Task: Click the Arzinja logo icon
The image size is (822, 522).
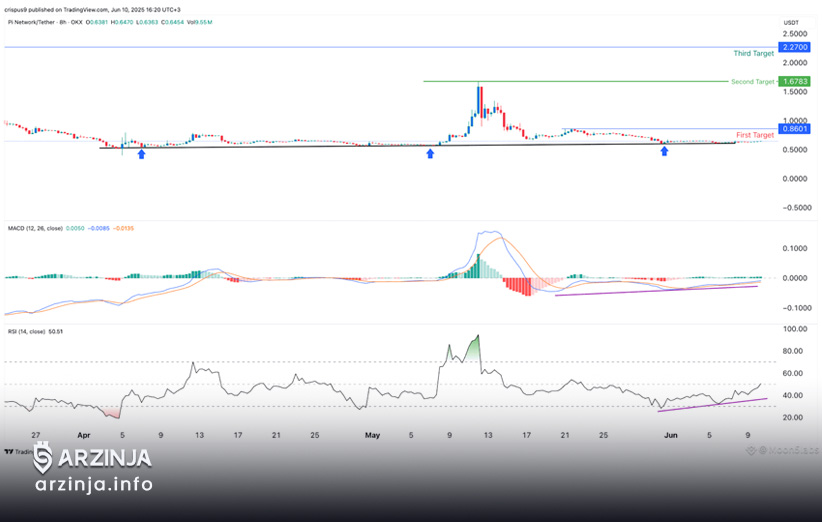Action: pos(43,458)
